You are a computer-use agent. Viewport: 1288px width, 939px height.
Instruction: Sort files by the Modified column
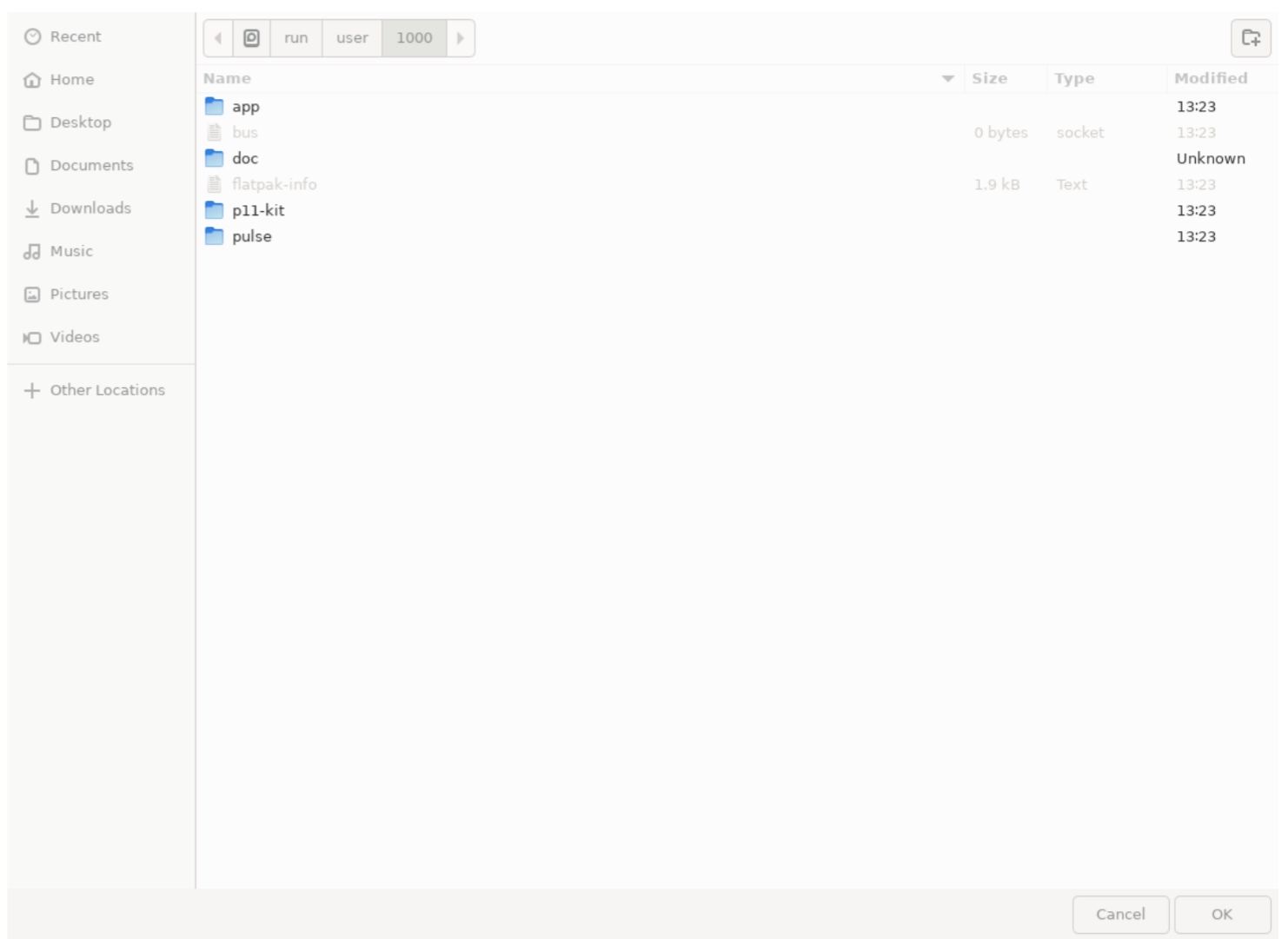coord(1210,78)
